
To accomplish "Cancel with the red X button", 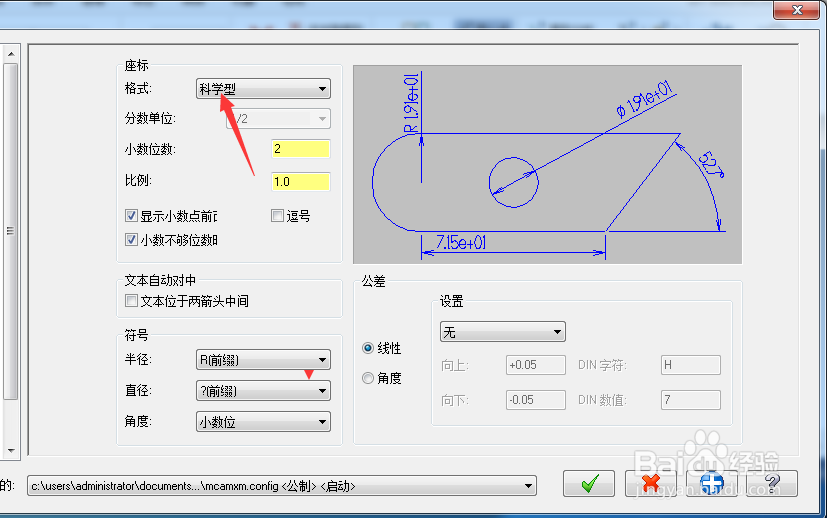I will [651, 483].
